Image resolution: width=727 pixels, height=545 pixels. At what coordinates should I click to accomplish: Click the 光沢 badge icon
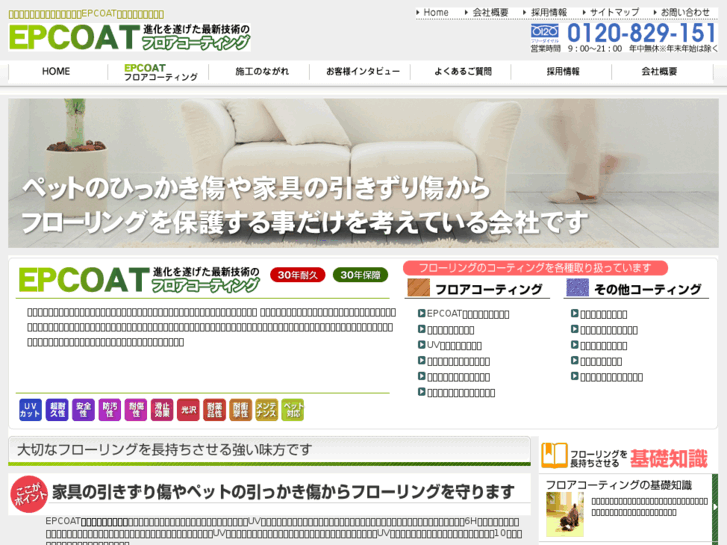(188, 410)
